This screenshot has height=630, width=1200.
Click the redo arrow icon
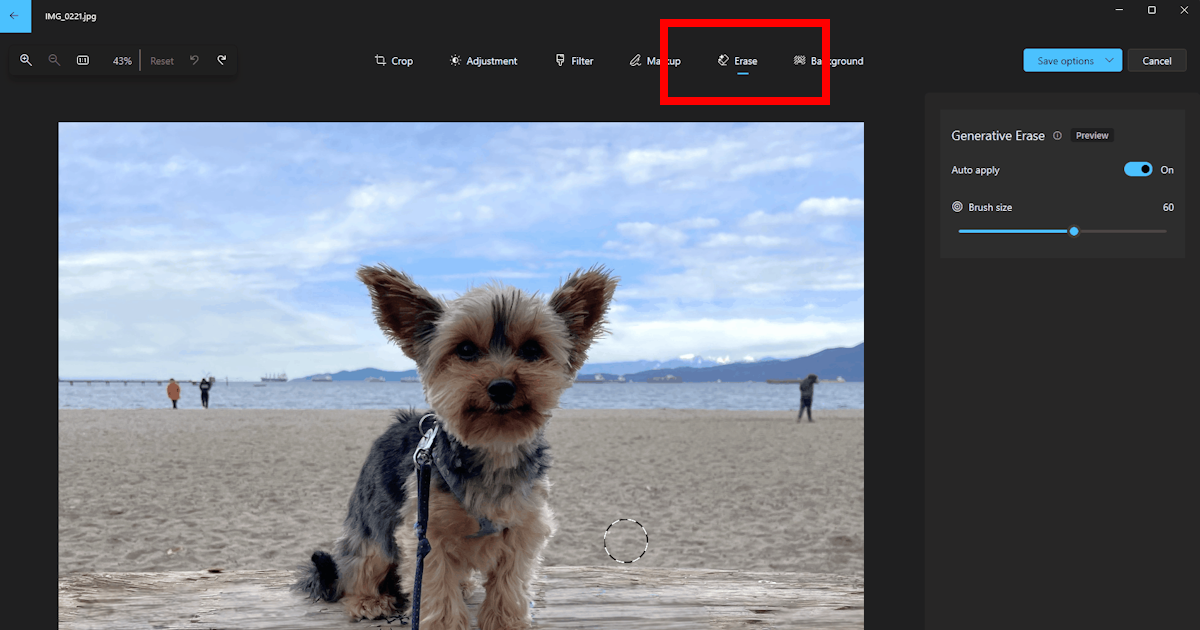click(222, 60)
